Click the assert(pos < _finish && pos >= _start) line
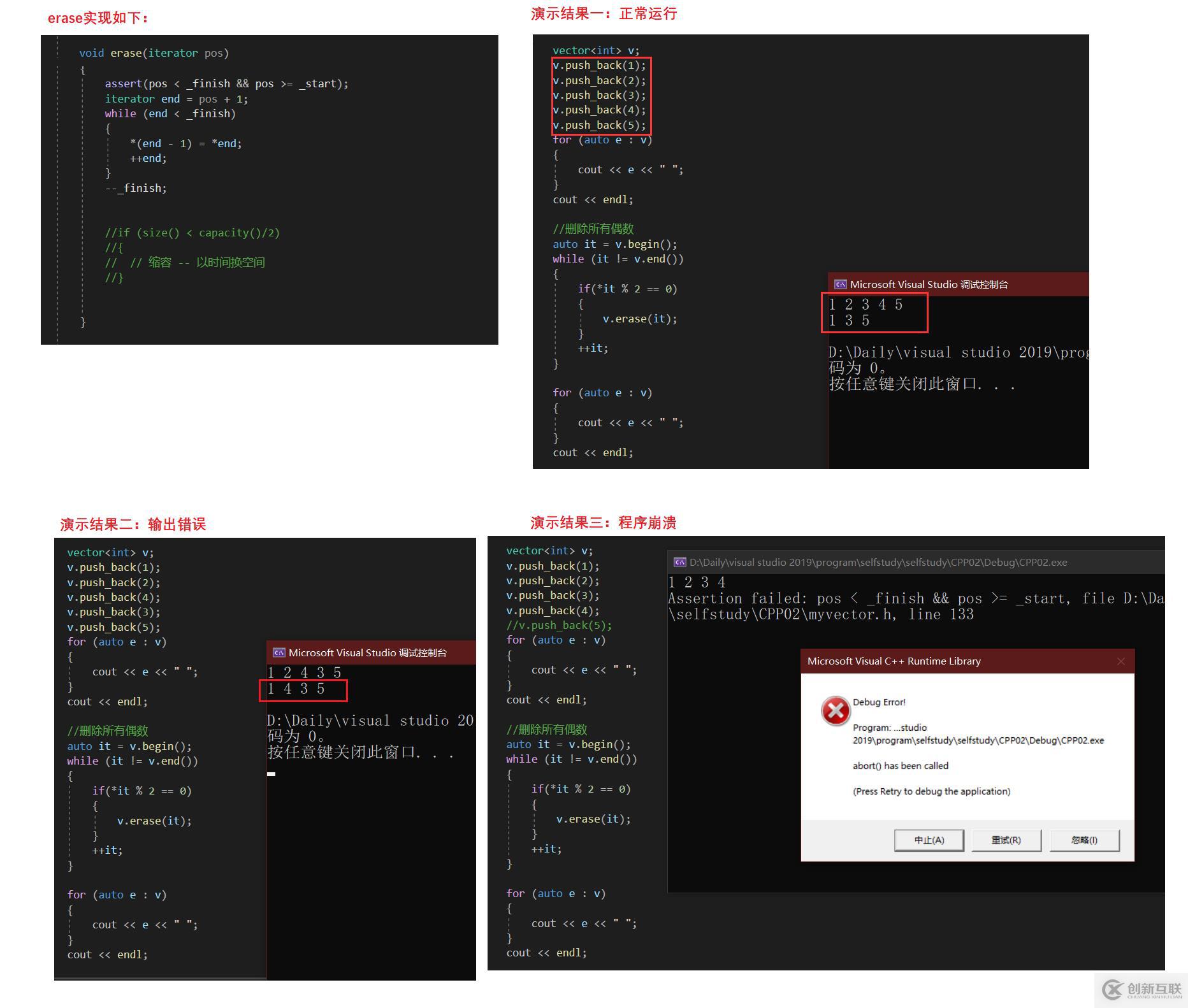This screenshot has height=1008, width=1188. tap(226, 83)
